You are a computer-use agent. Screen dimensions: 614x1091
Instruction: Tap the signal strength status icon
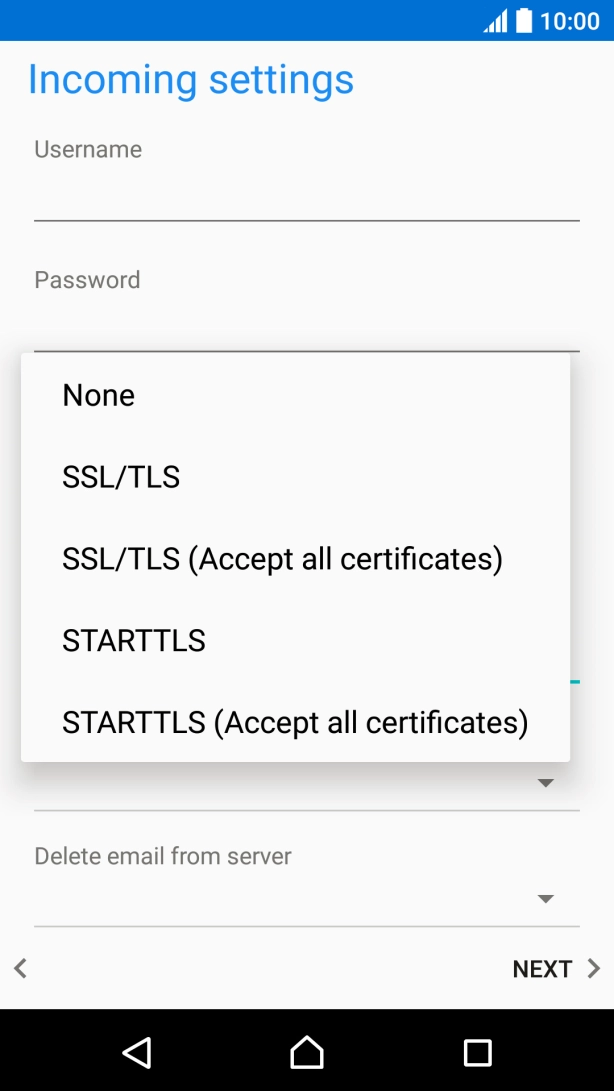pyautogui.click(x=495, y=21)
